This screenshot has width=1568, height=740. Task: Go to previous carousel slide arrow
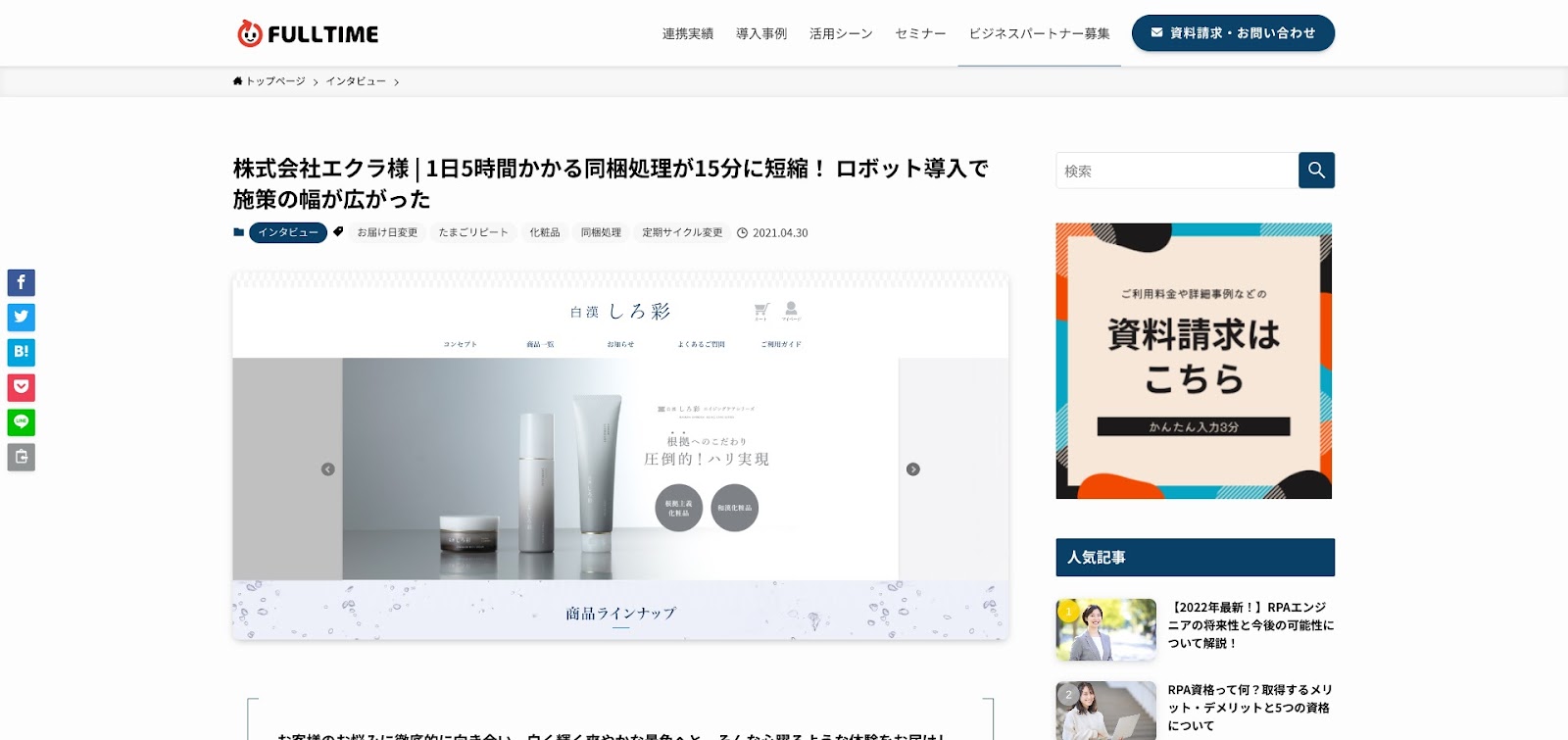(x=328, y=469)
